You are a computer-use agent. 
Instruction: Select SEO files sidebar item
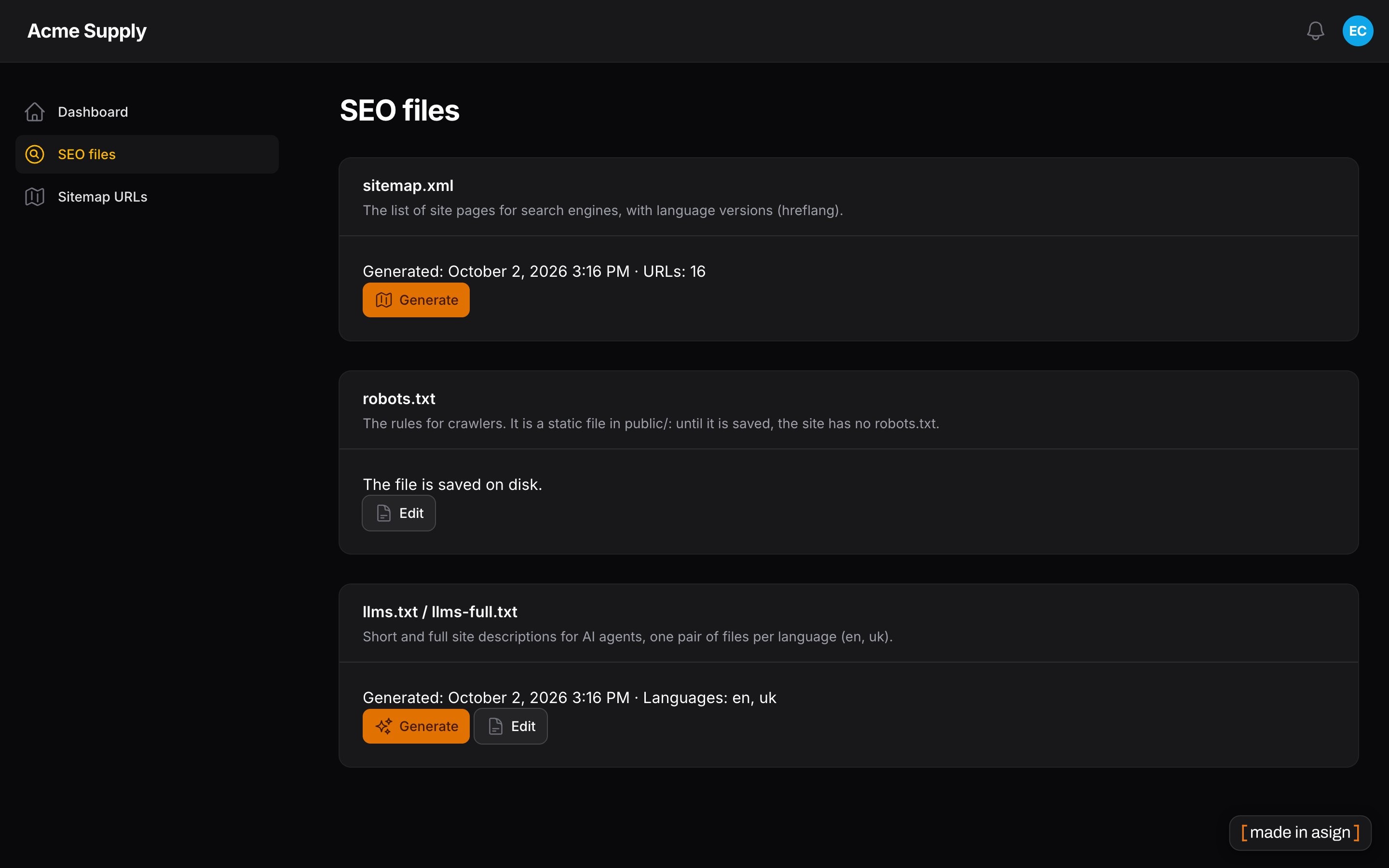pos(147,154)
